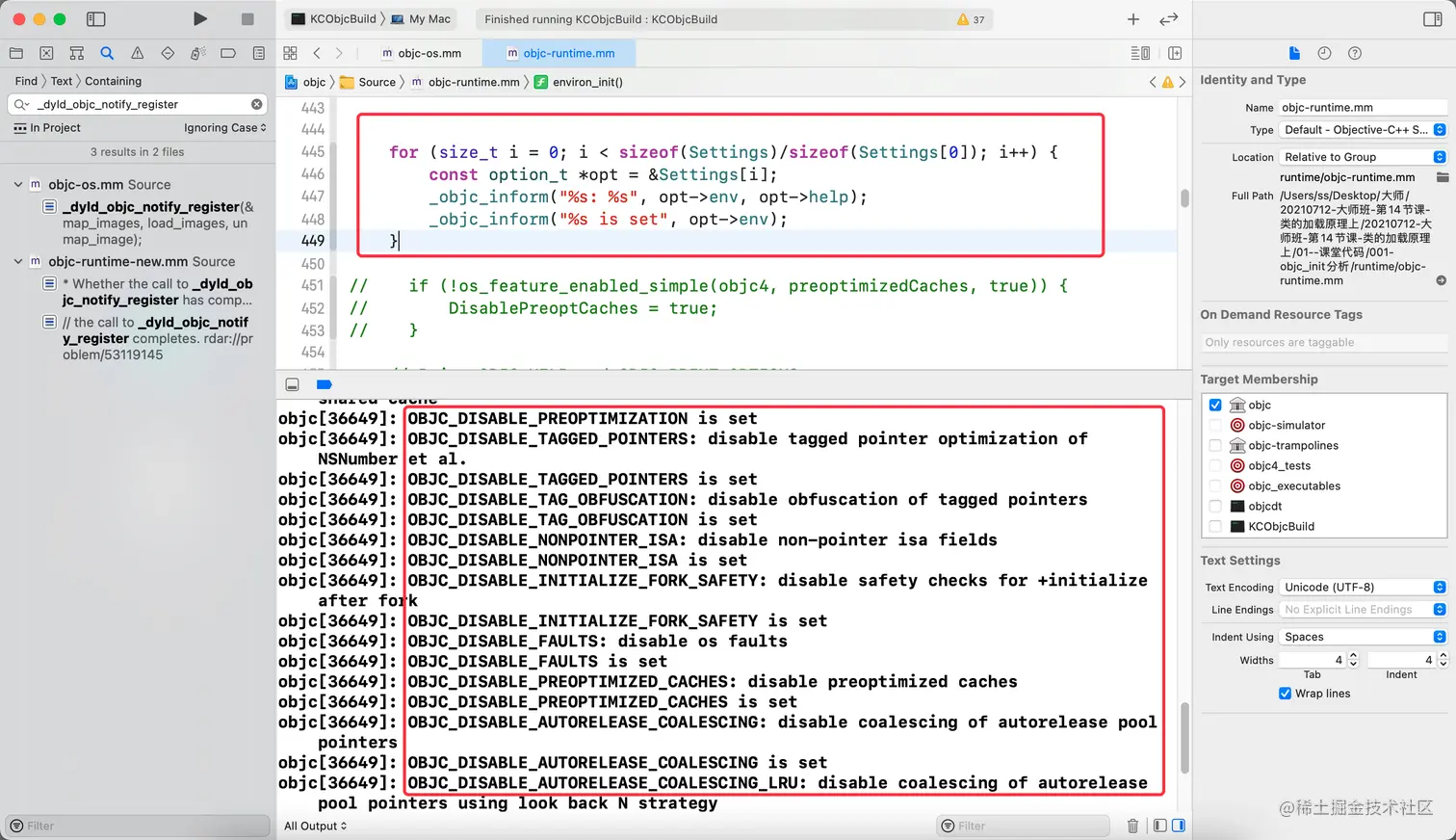Open the source control navigator
Screen dimensions: 1456x840
pyautogui.click(x=46, y=54)
